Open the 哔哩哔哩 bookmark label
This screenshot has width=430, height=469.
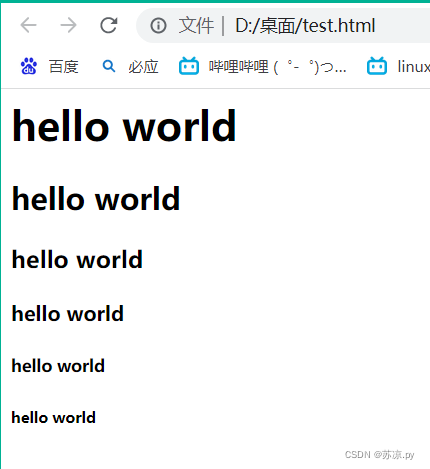pyautogui.click(x=277, y=67)
